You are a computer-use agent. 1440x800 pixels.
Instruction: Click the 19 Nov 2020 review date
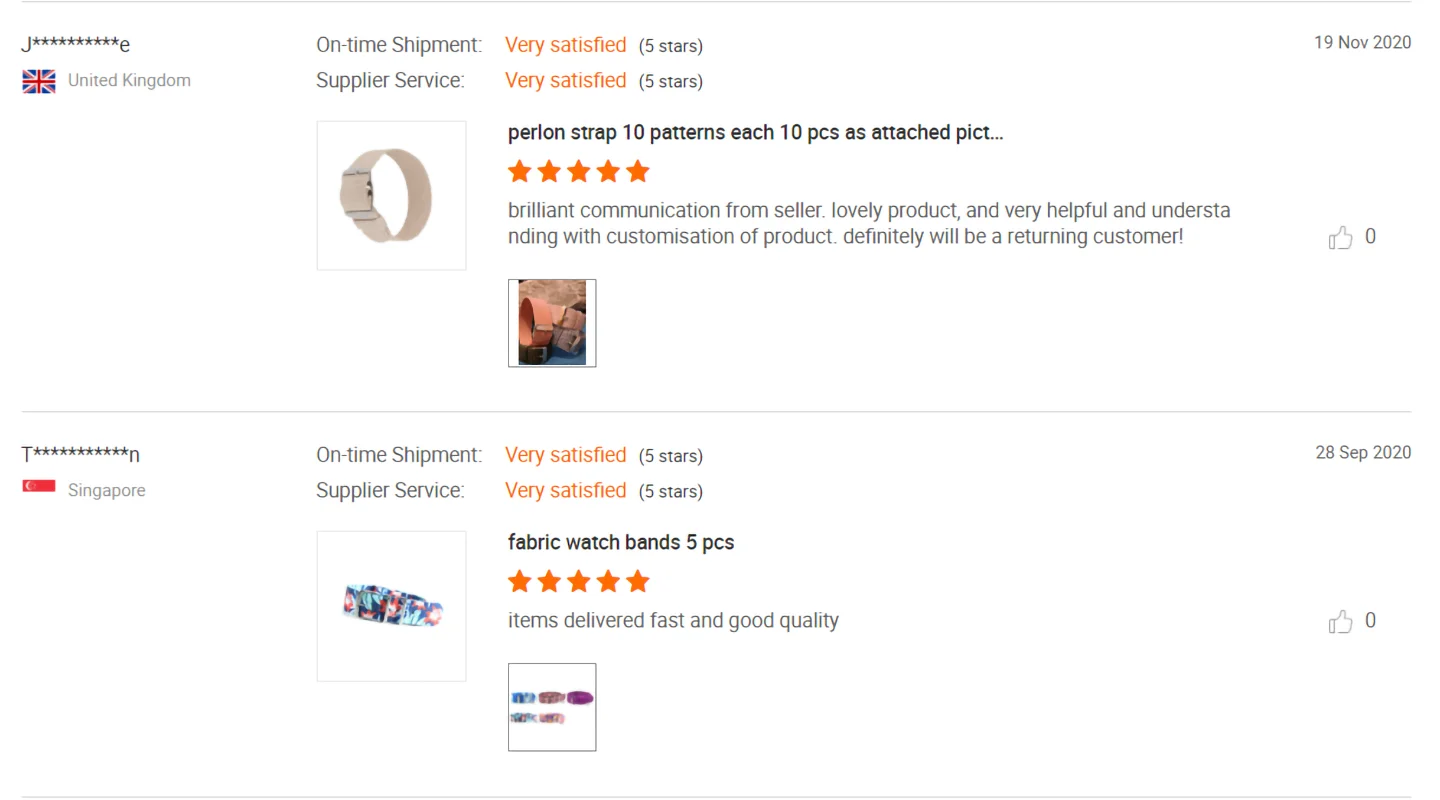point(1362,42)
